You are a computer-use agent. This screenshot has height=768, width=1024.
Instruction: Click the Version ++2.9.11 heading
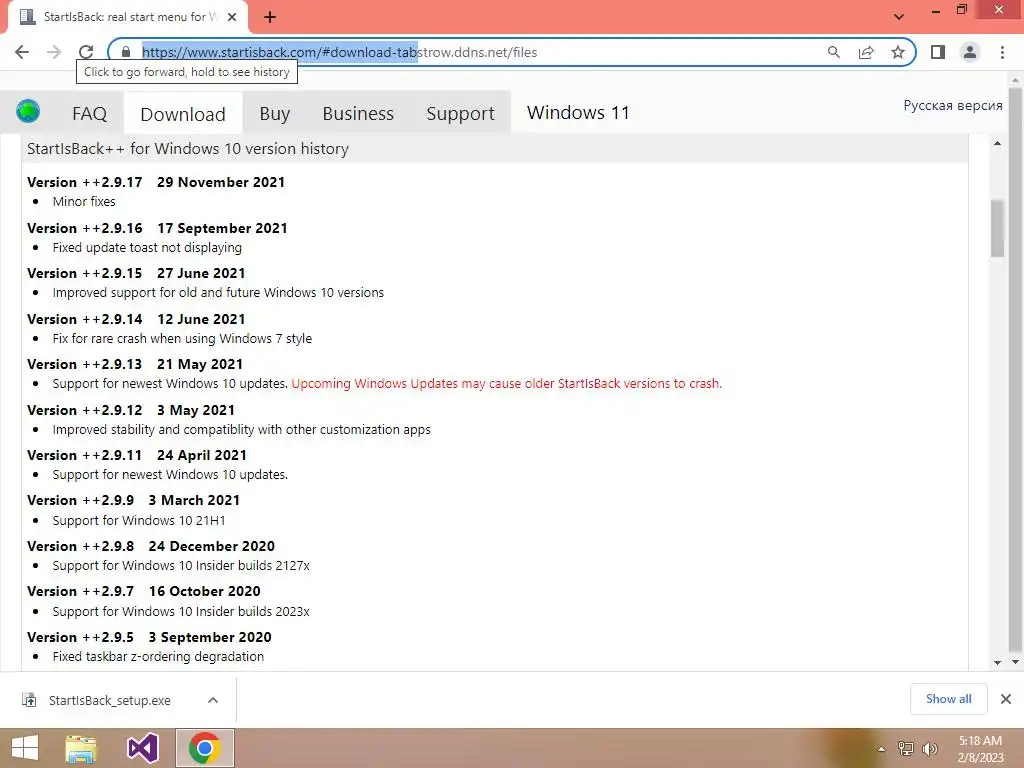click(136, 455)
